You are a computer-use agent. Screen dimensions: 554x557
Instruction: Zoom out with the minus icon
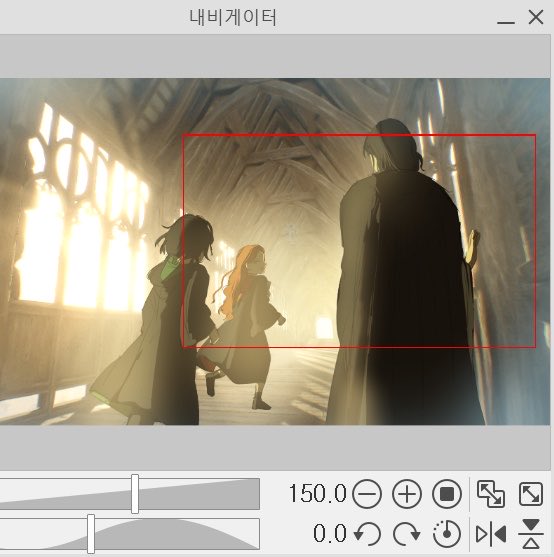(x=367, y=494)
